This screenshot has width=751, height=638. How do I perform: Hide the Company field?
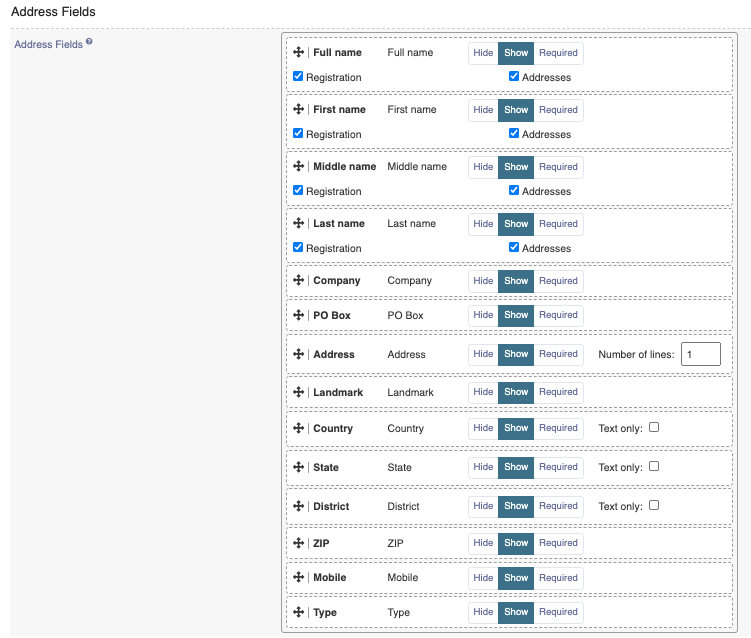tap(483, 281)
